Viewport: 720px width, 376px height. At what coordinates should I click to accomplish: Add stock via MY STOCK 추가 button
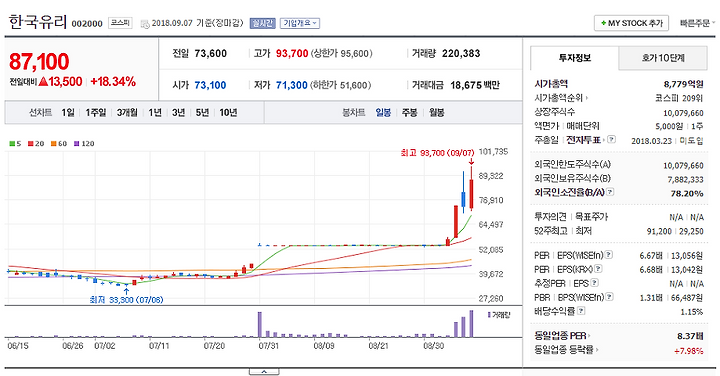click(631, 23)
